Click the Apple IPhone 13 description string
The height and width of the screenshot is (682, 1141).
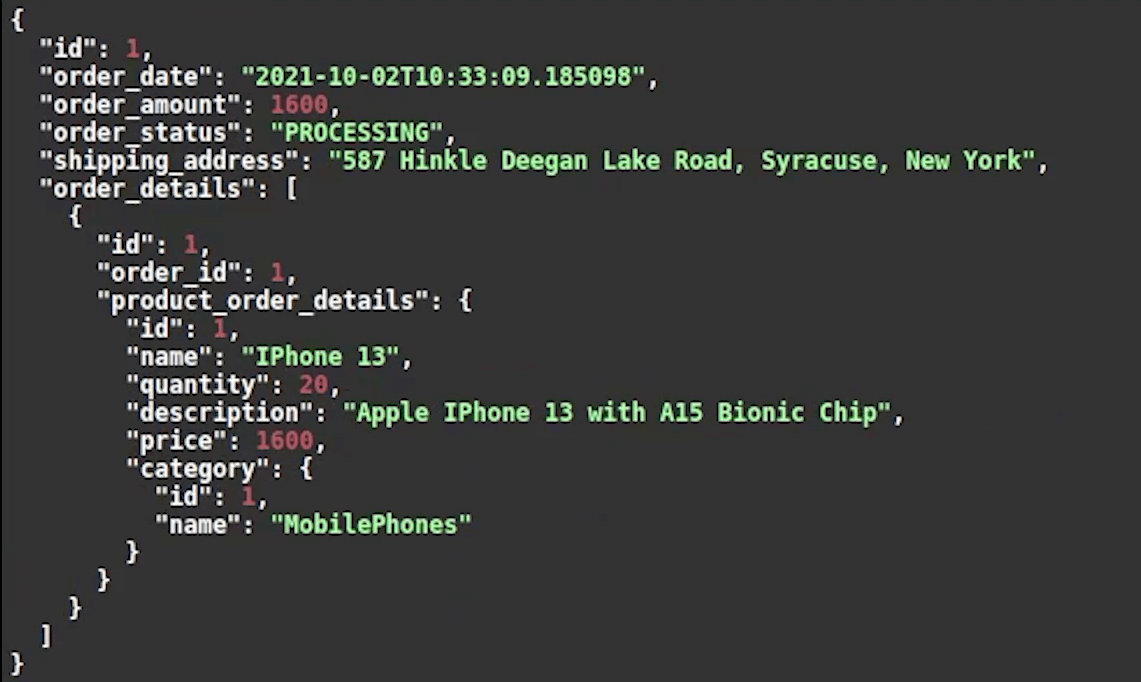(617, 413)
